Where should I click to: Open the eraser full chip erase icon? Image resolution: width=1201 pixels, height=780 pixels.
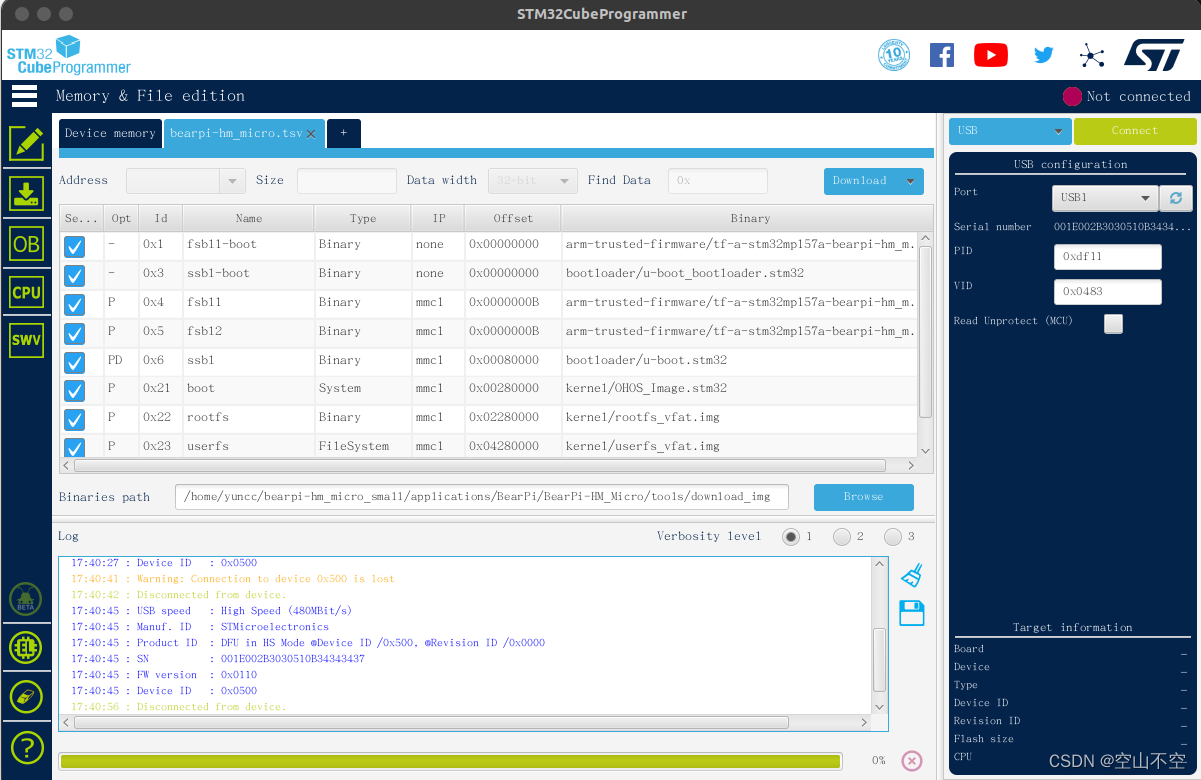(x=26, y=697)
